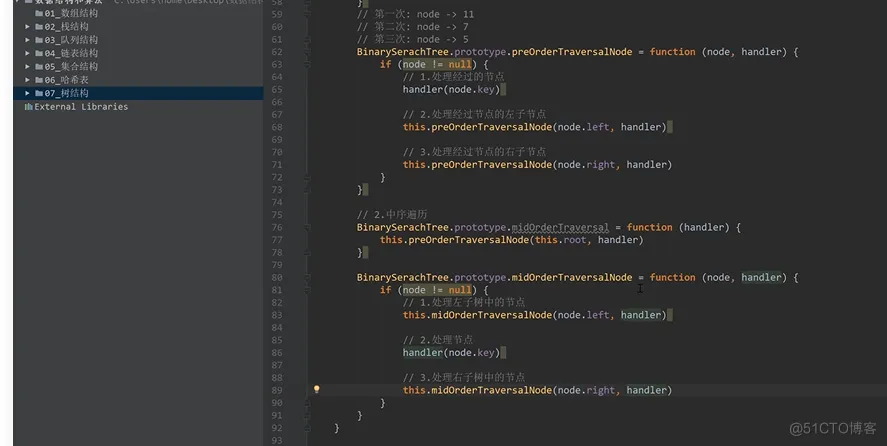Expand the 07_树结构 folder arrow

pos(27,93)
